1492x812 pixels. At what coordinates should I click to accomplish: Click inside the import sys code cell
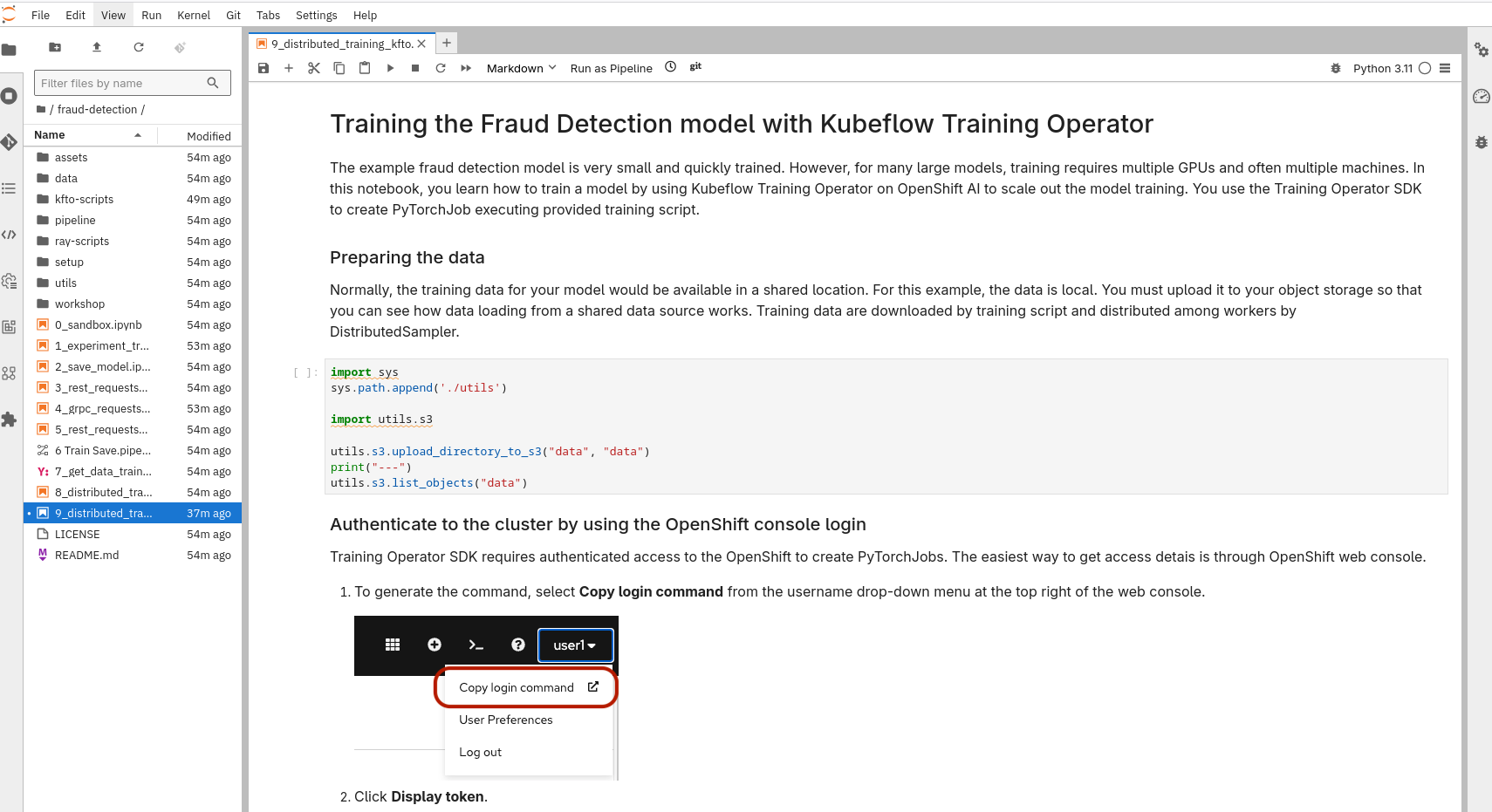[886, 427]
